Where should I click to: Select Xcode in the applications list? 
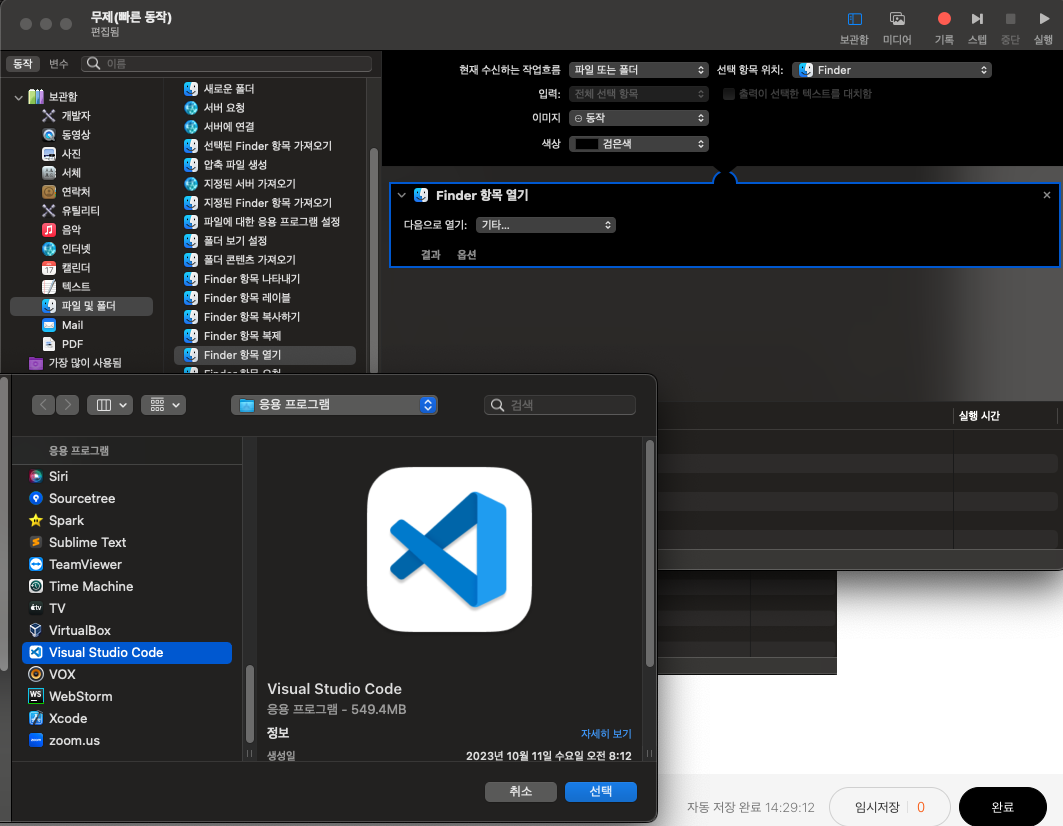pyautogui.click(x=127, y=718)
